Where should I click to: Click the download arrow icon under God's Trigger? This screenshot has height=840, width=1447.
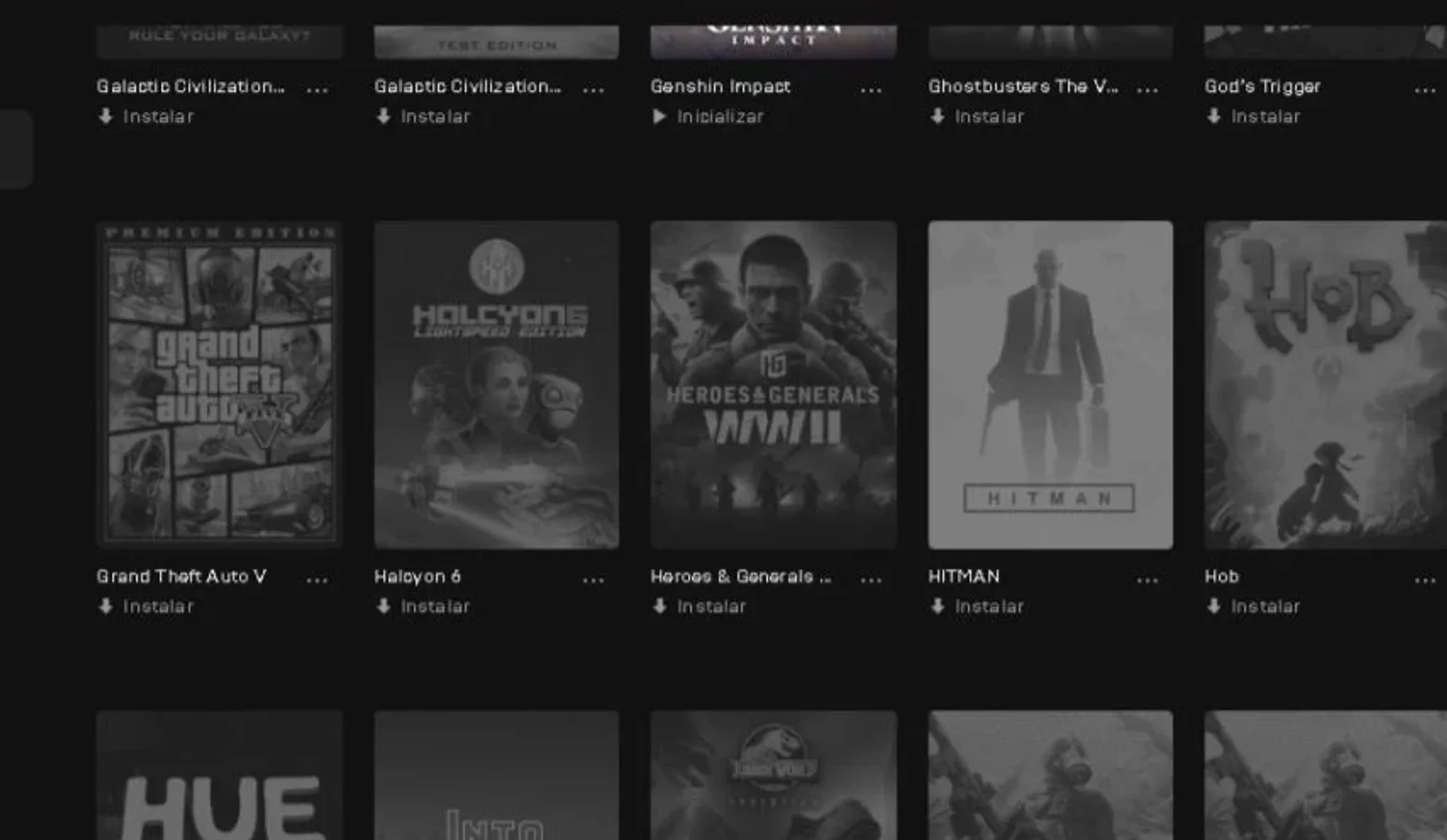tap(1213, 116)
